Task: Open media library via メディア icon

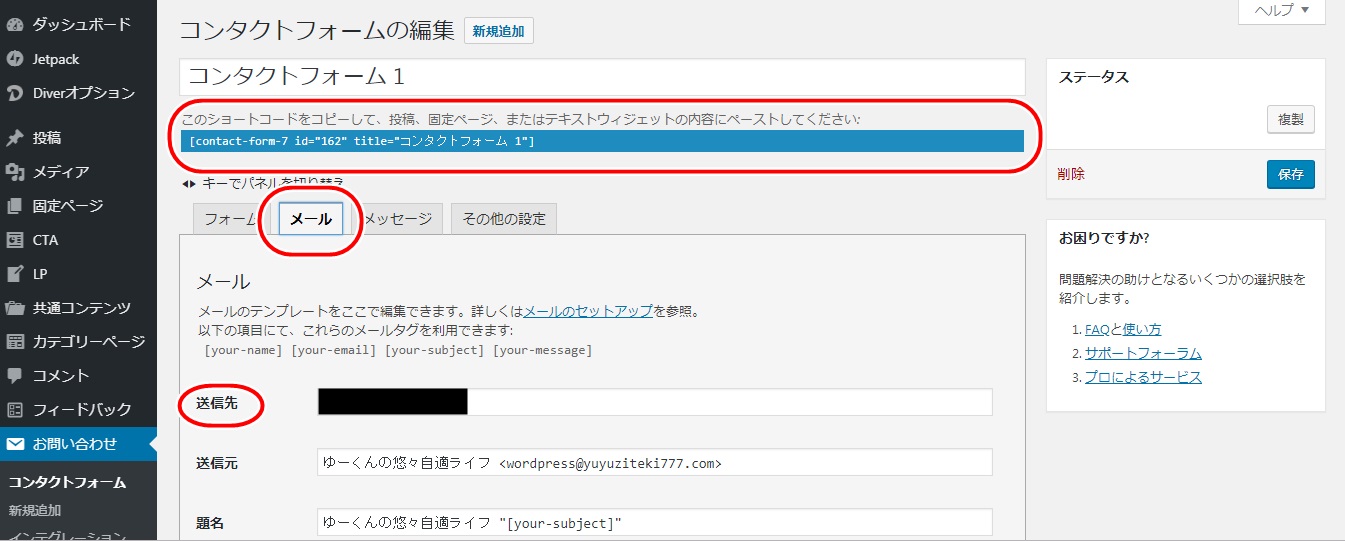Action: (x=15, y=172)
